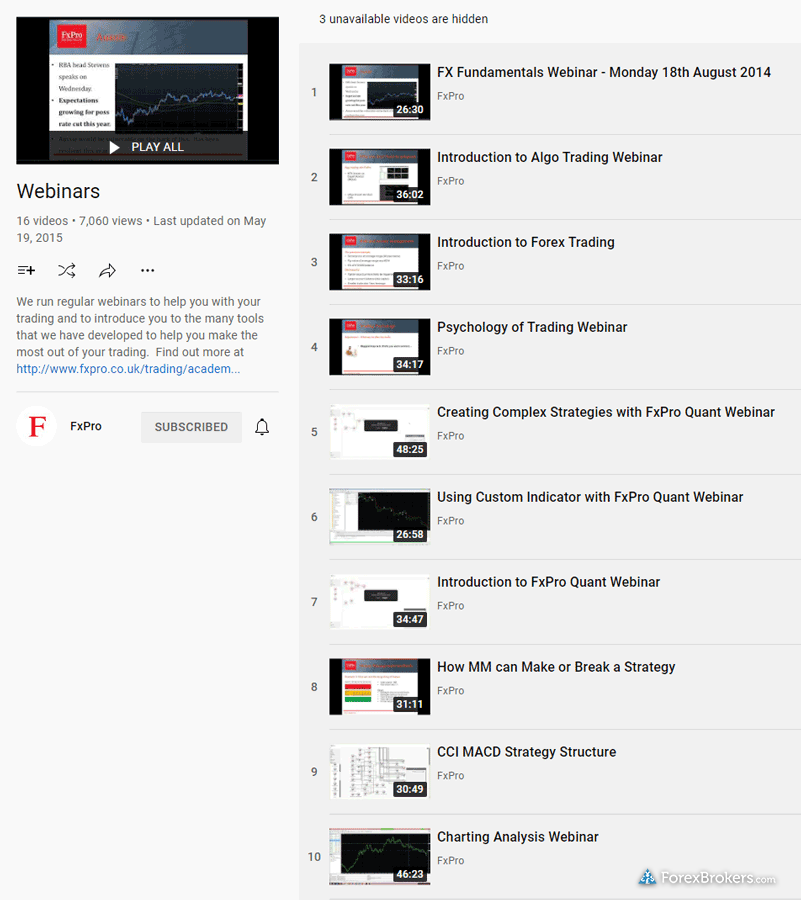Viewport: 801px width, 900px height.
Task: Click FxPro channel under Introduction to Forex Trading
Action: point(450,266)
